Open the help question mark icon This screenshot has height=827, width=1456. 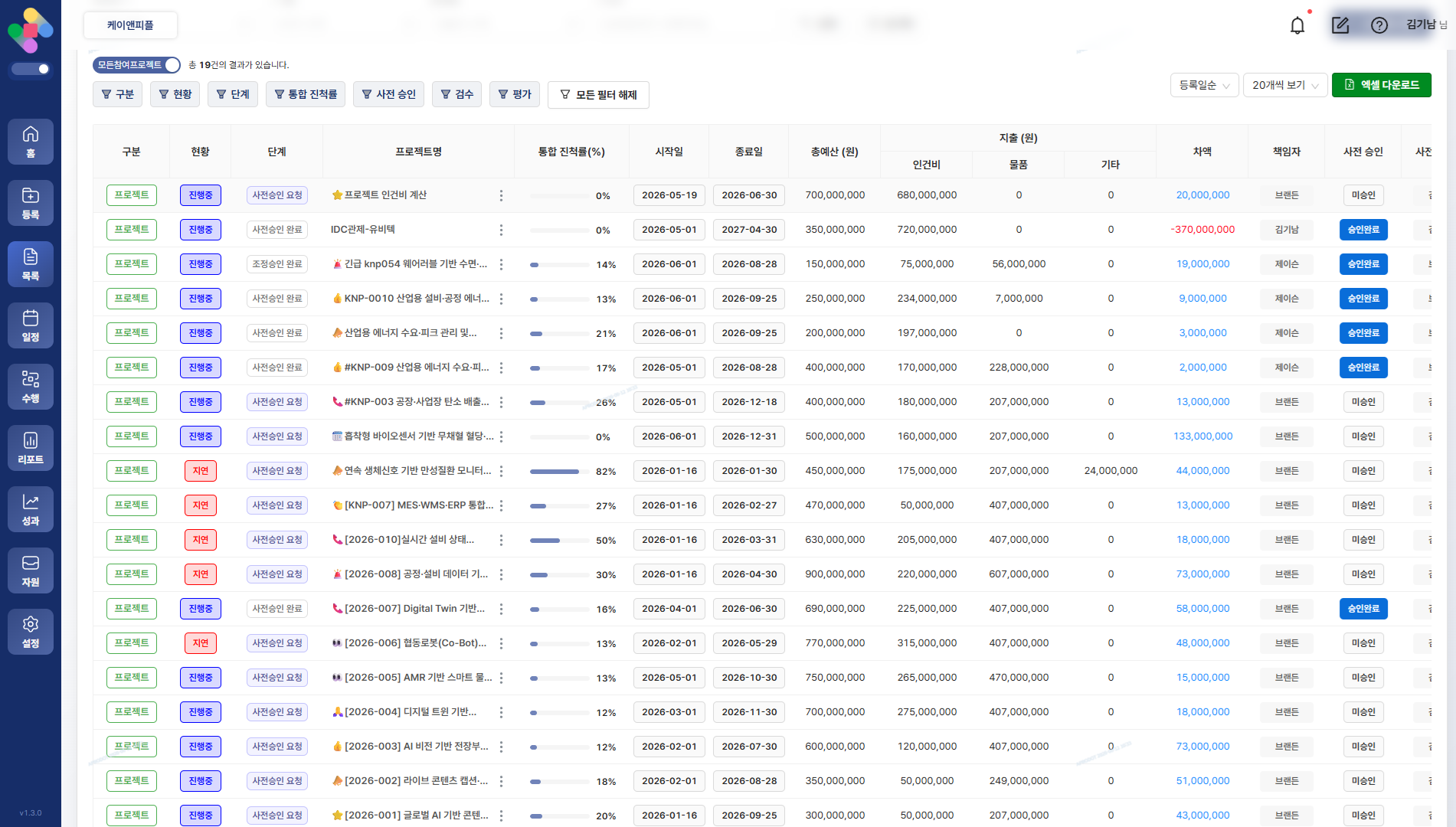tap(1379, 25)
